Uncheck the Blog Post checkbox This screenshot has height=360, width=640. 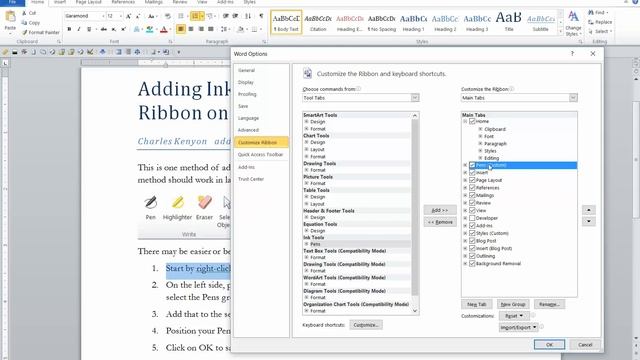click(x=472, y=241)
